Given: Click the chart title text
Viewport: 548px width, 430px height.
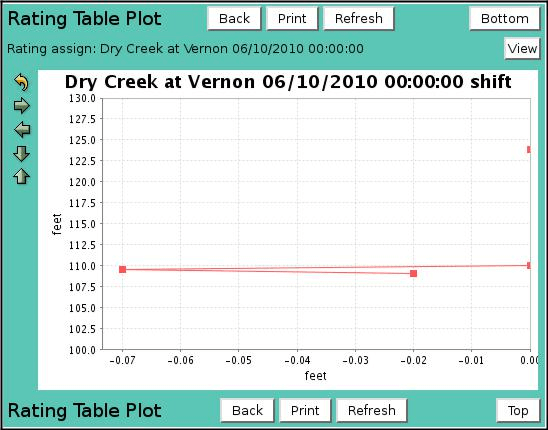Looking at the screenshot, I should pyautogui.click(x=288, y=82).
